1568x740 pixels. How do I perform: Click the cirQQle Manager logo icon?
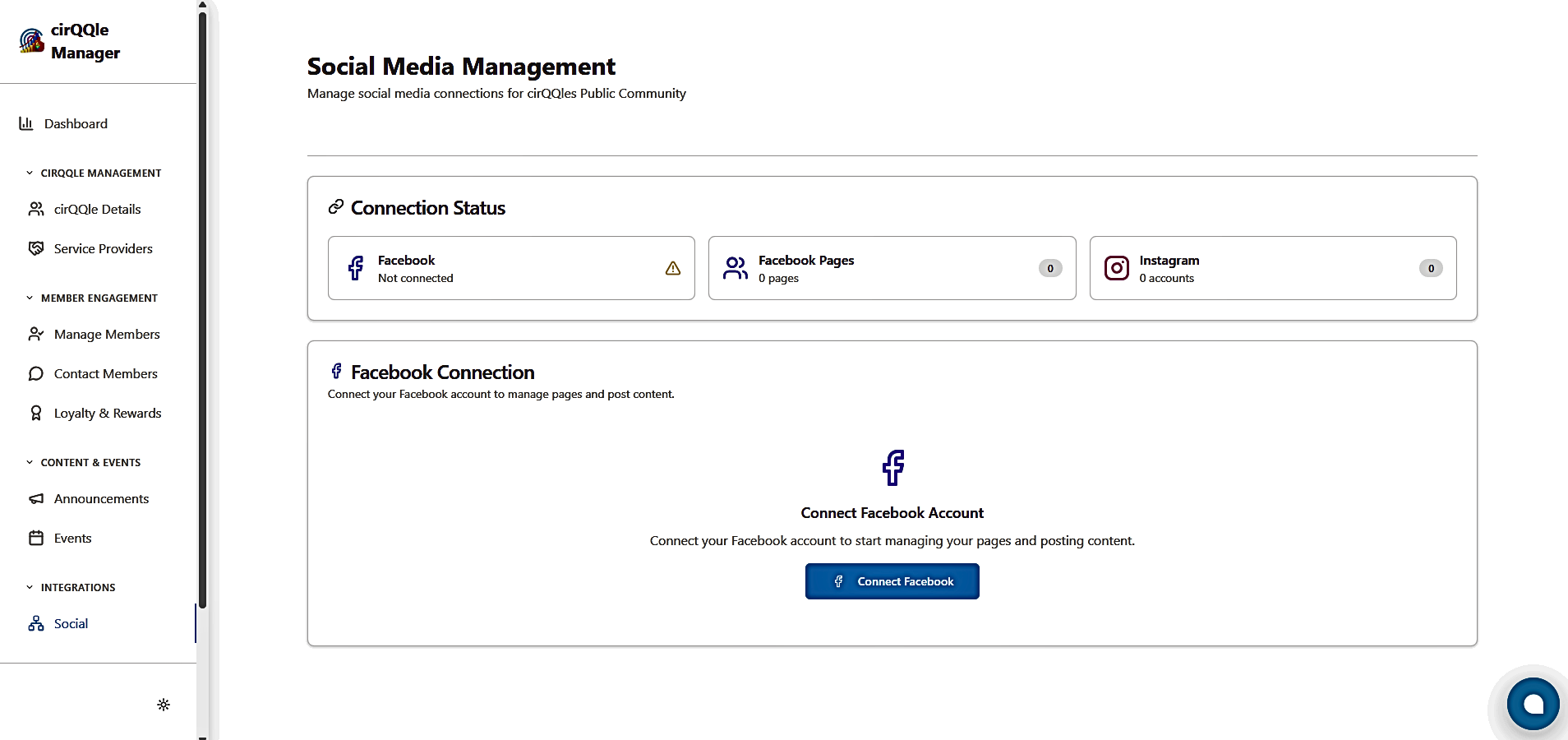coord(32,40)
